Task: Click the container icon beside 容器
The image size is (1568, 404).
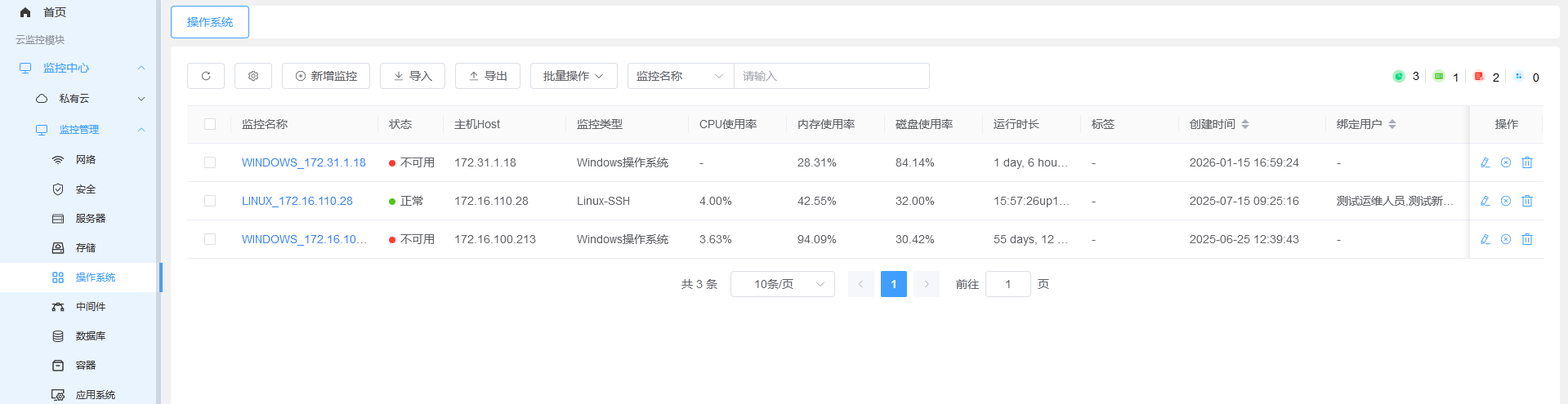Action: pos(58,366)
